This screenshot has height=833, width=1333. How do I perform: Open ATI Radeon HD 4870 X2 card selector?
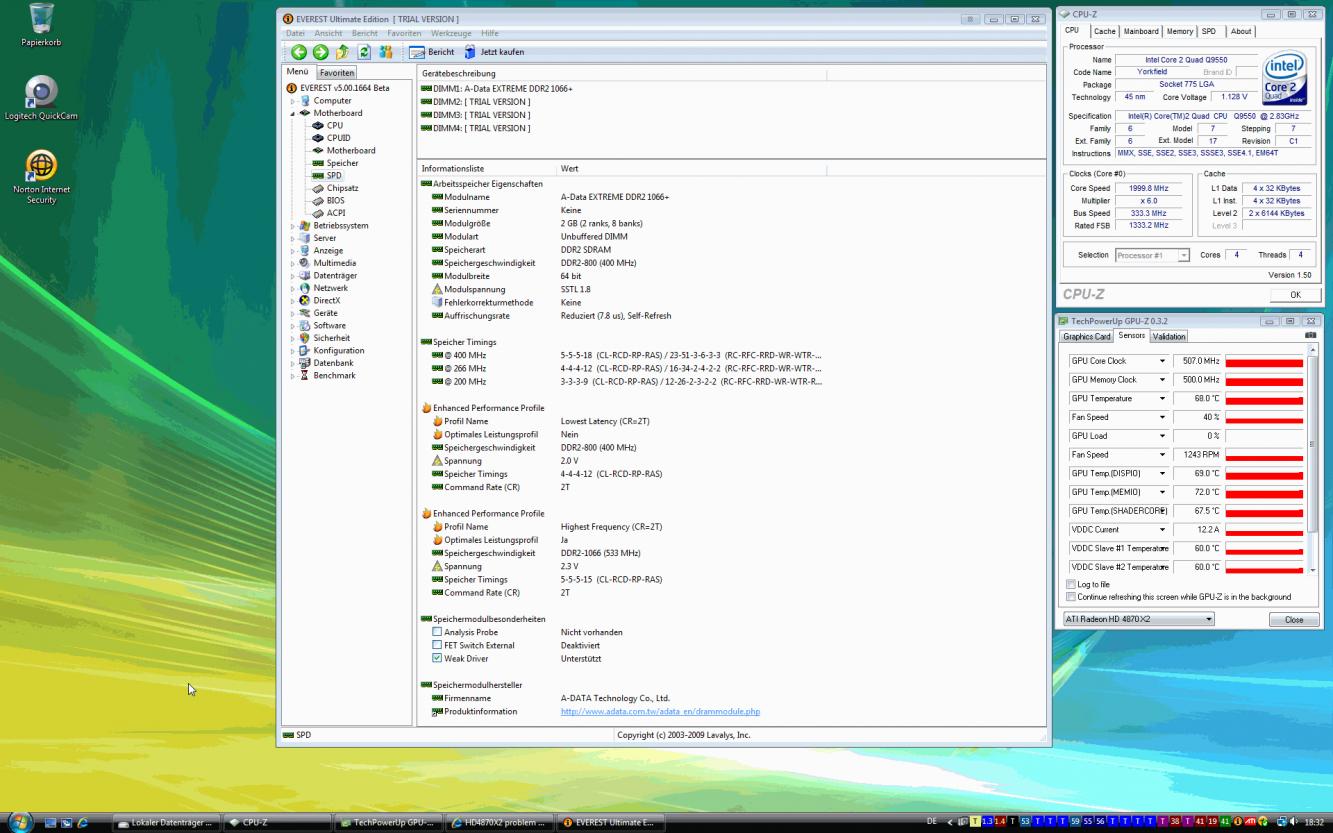tap(1139, 619)
